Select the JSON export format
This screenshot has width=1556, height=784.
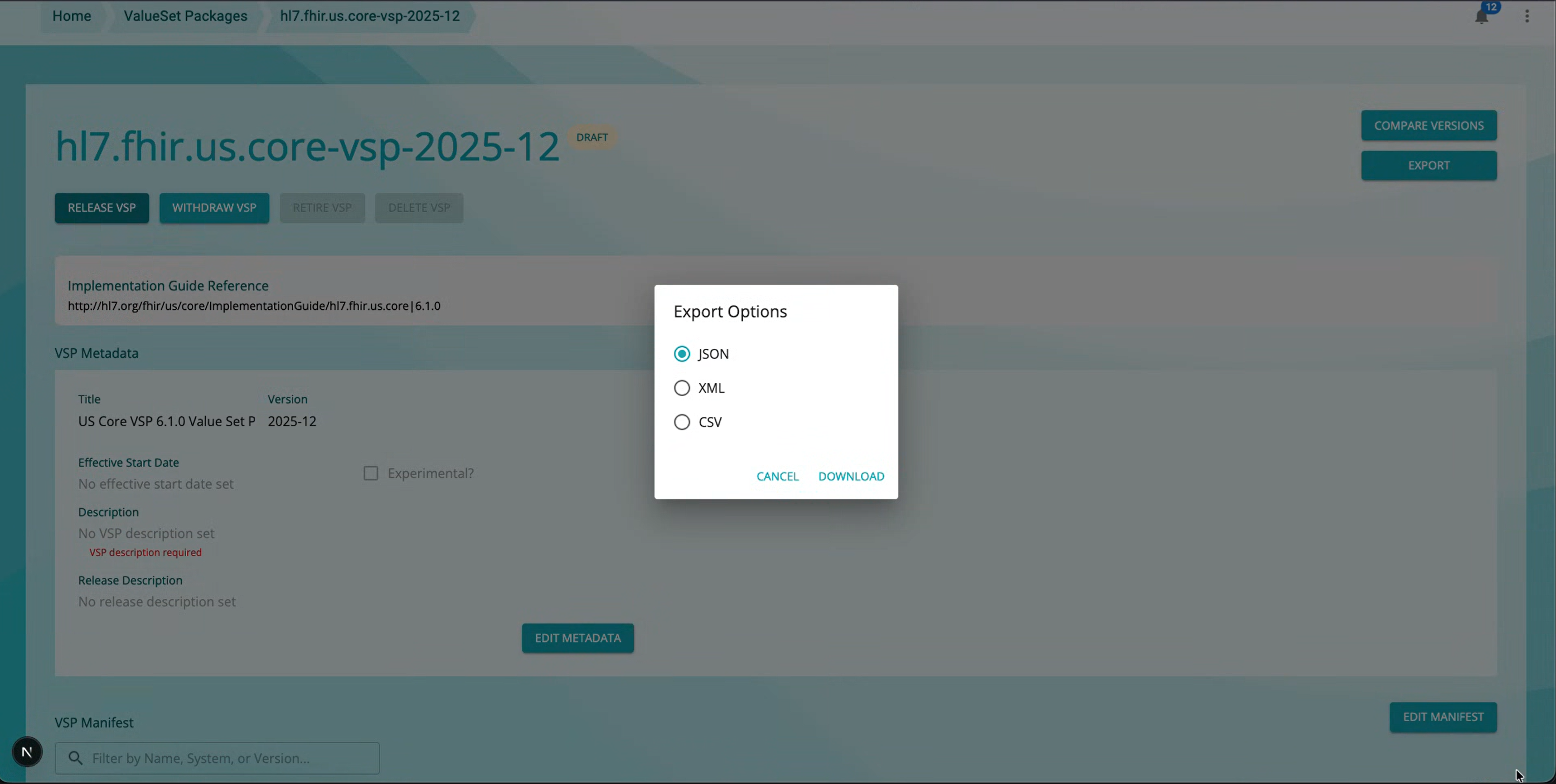coord(682,354)
